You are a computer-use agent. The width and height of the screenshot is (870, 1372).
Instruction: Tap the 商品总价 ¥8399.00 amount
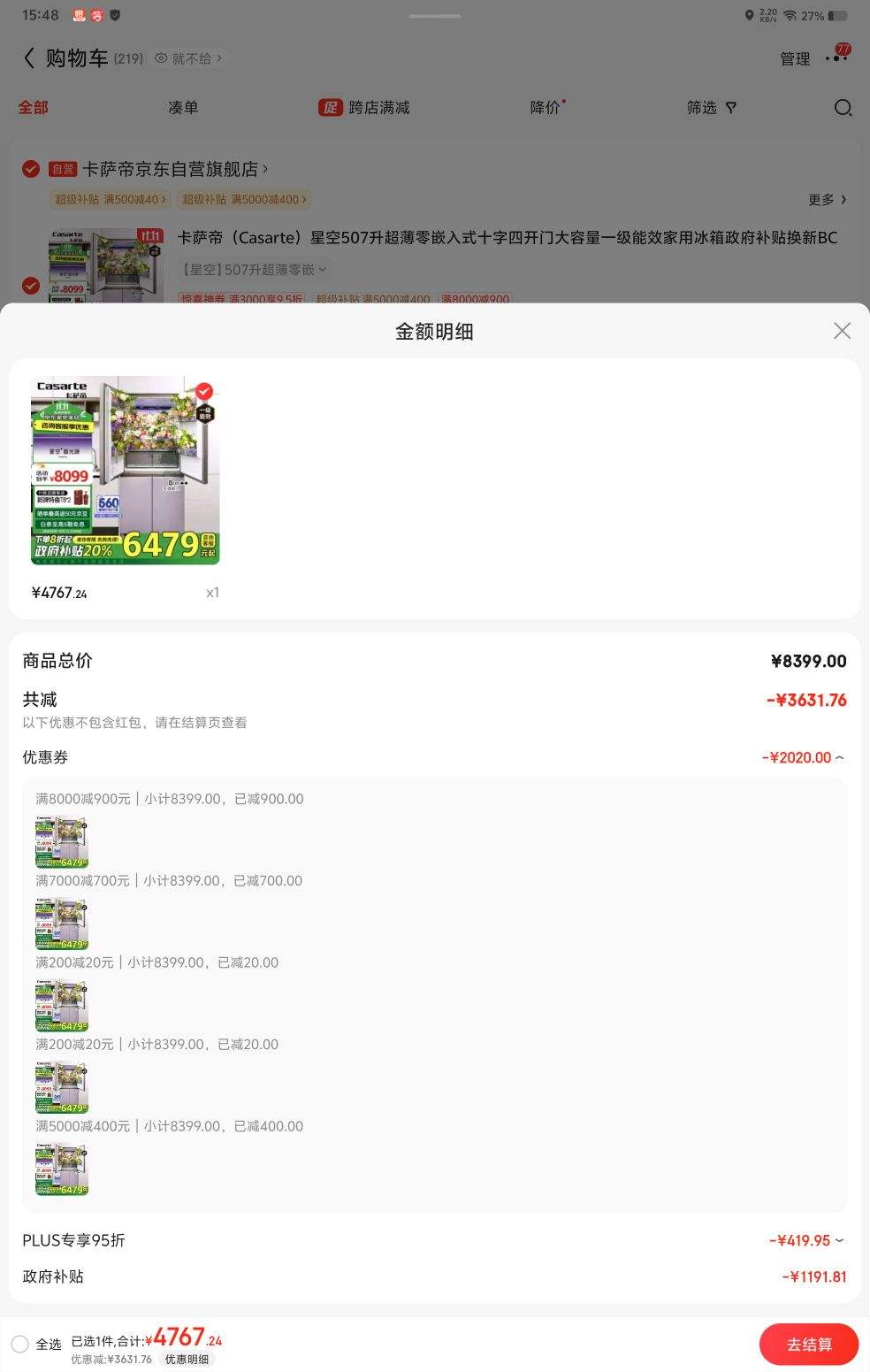tap(809, 662)
